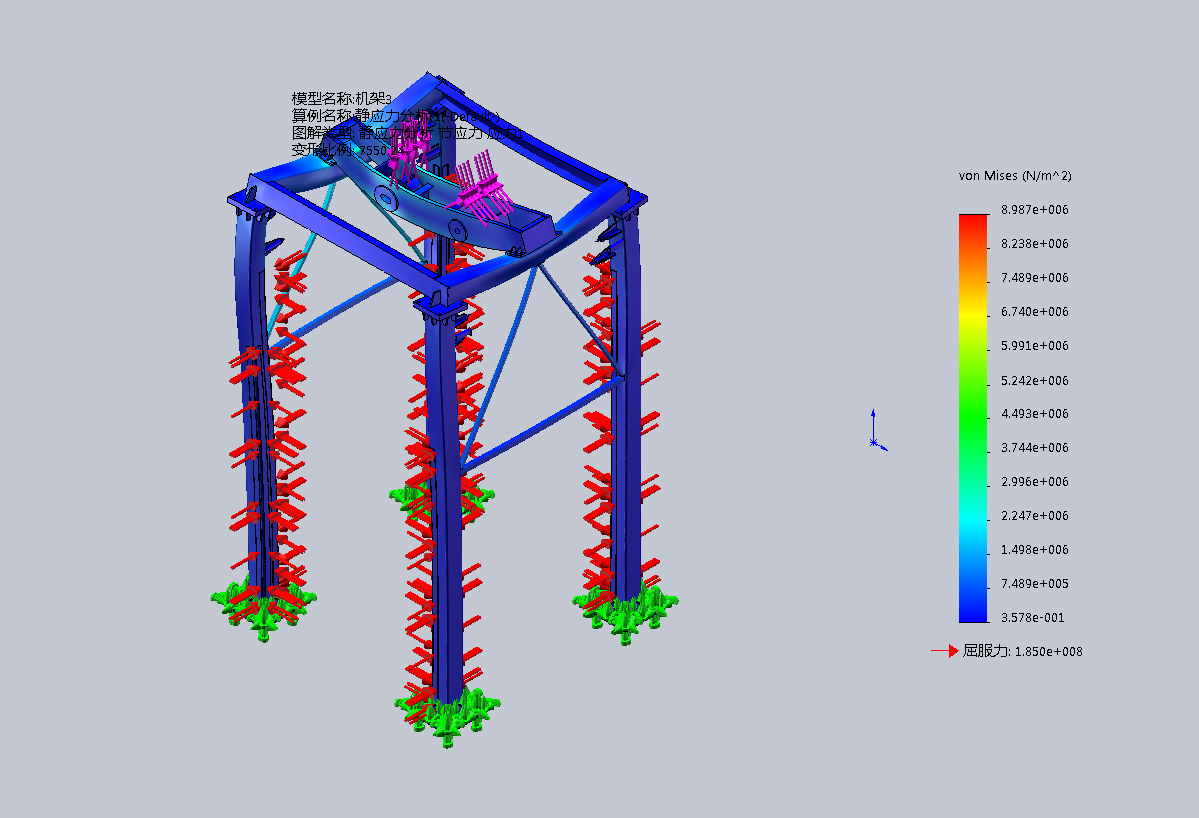The height and width of the screenshot is (818, 1199).
Task: Click the minimum legend value 3.578e-001
Action: click(x=1032, y=618)
